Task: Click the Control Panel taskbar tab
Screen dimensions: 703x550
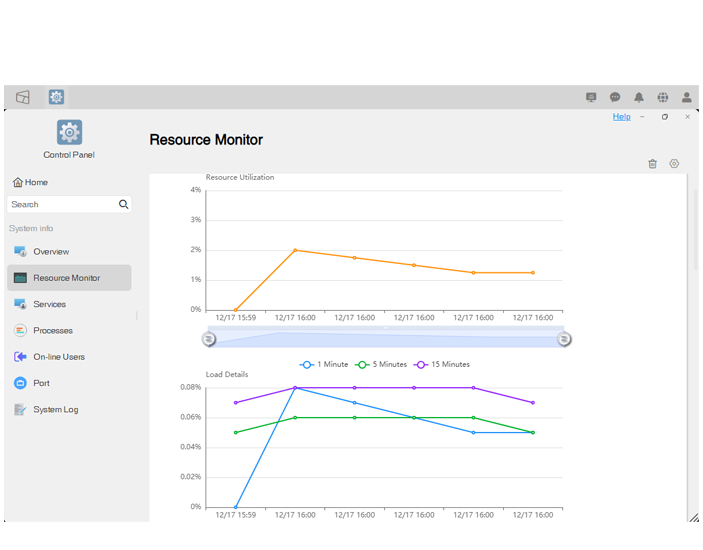Action: (56, 97)
